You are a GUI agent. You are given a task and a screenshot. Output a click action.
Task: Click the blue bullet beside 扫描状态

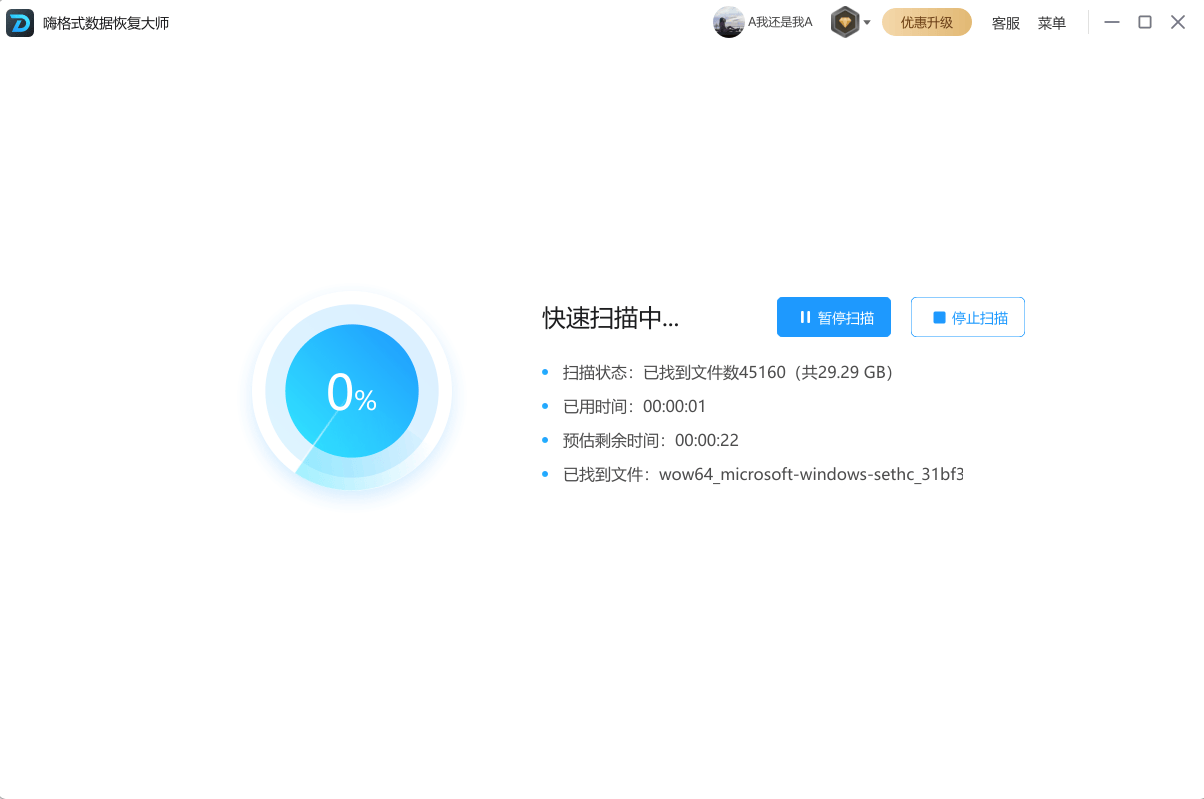pos(546,372)
